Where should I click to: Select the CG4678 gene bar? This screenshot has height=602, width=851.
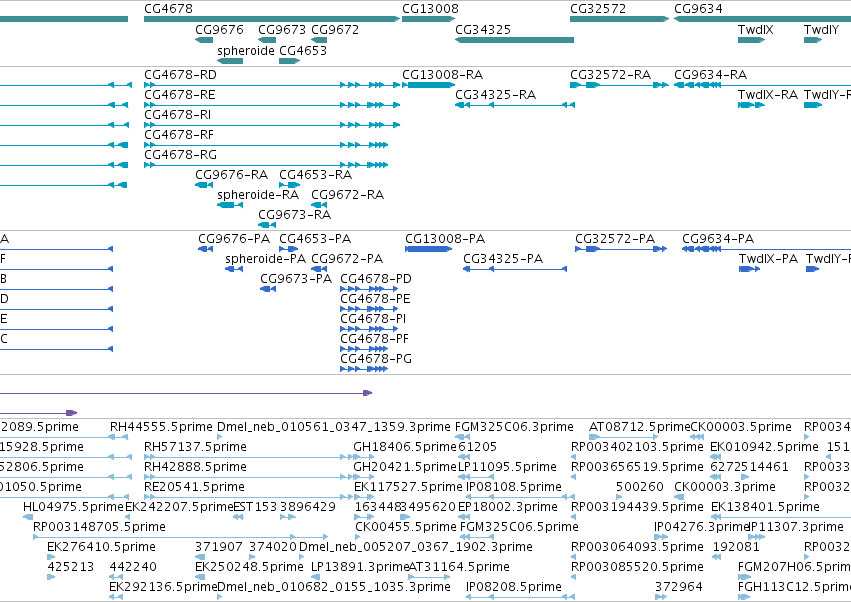tap(272, 19)
